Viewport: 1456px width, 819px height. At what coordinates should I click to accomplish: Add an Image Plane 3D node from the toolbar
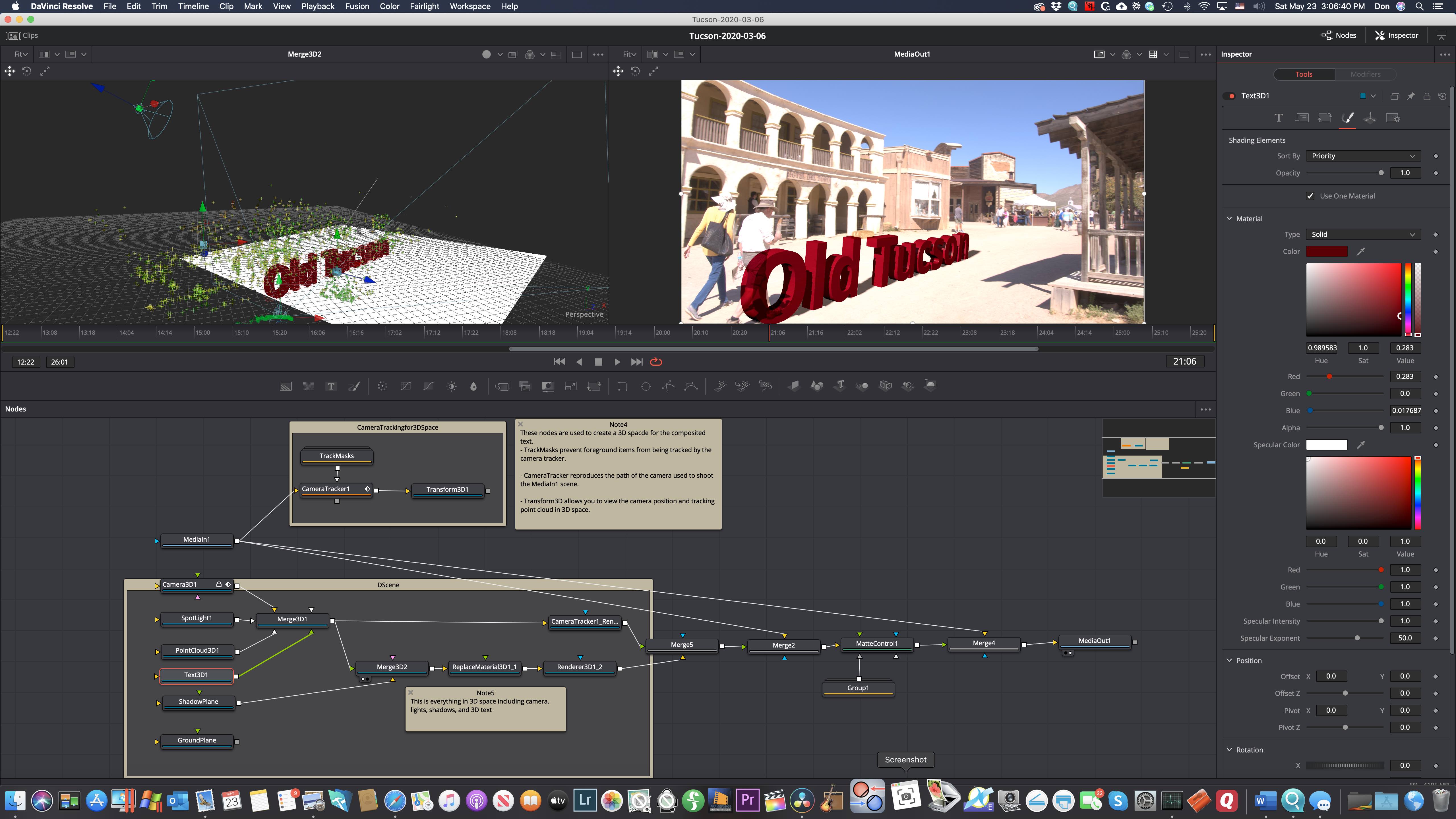(x=794, y=386)
